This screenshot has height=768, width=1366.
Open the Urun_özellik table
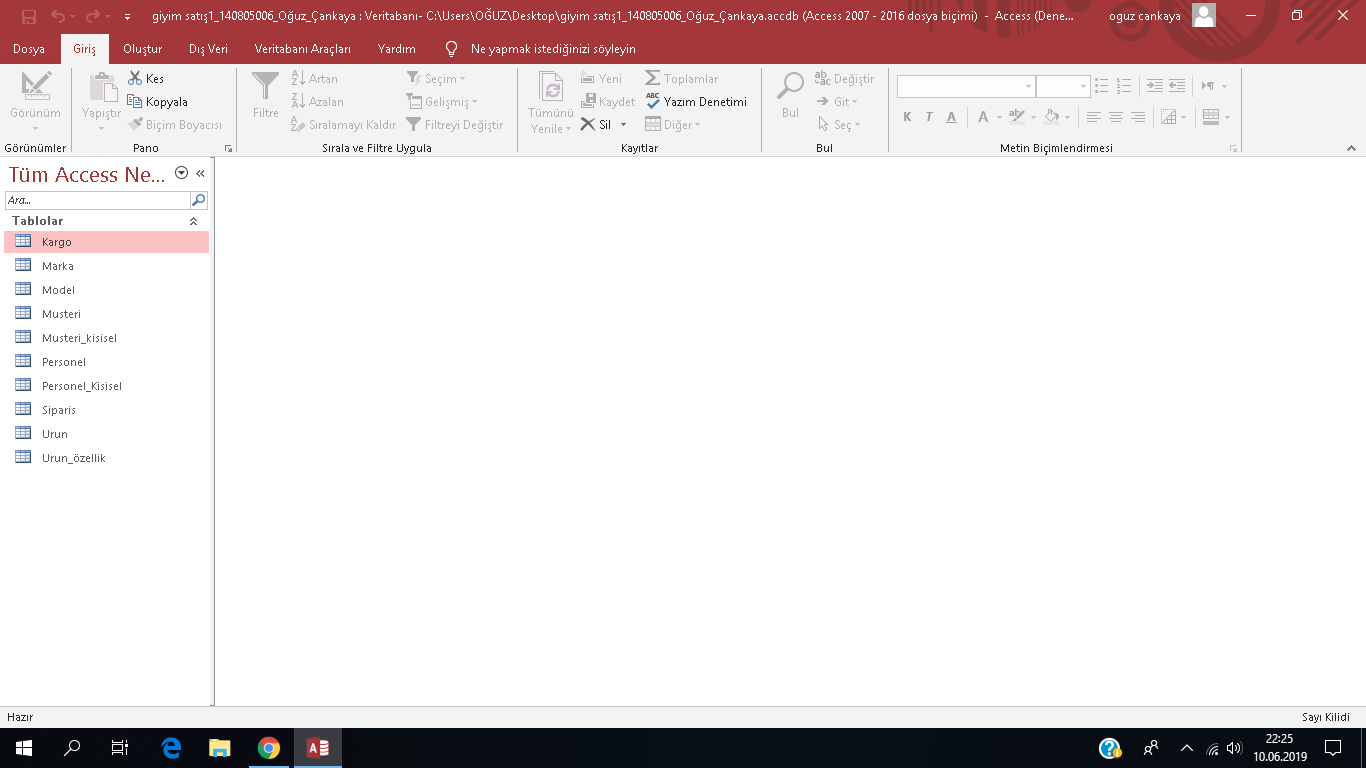[x=73, y=458]
